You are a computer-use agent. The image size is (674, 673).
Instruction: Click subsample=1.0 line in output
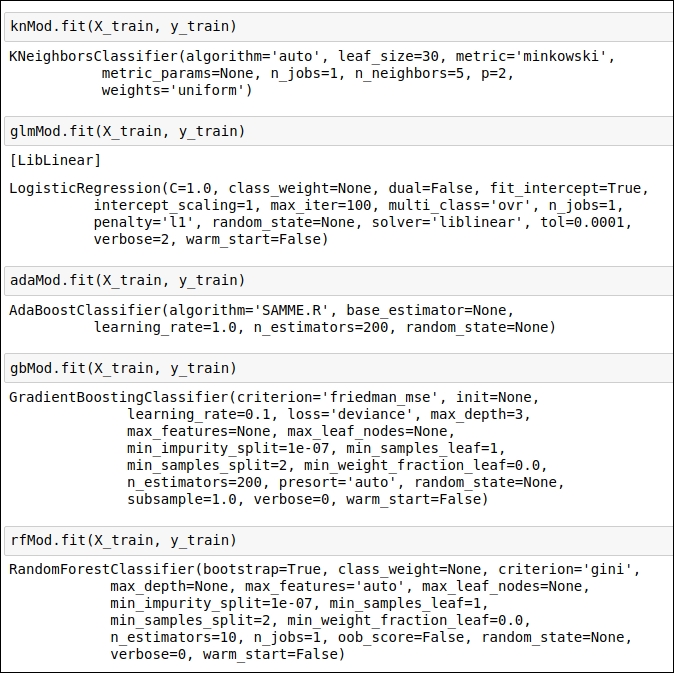coord(308,499)
